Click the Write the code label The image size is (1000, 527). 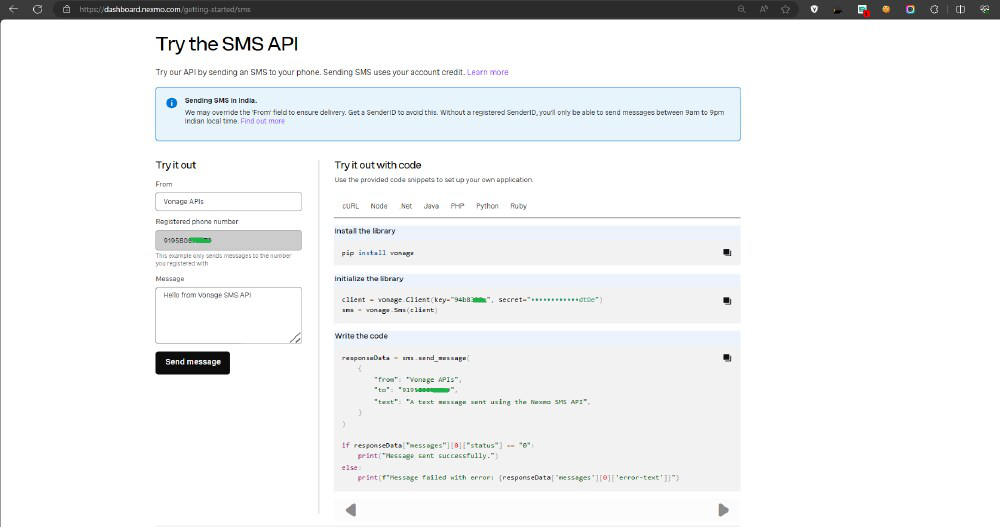tap(361, 336)
